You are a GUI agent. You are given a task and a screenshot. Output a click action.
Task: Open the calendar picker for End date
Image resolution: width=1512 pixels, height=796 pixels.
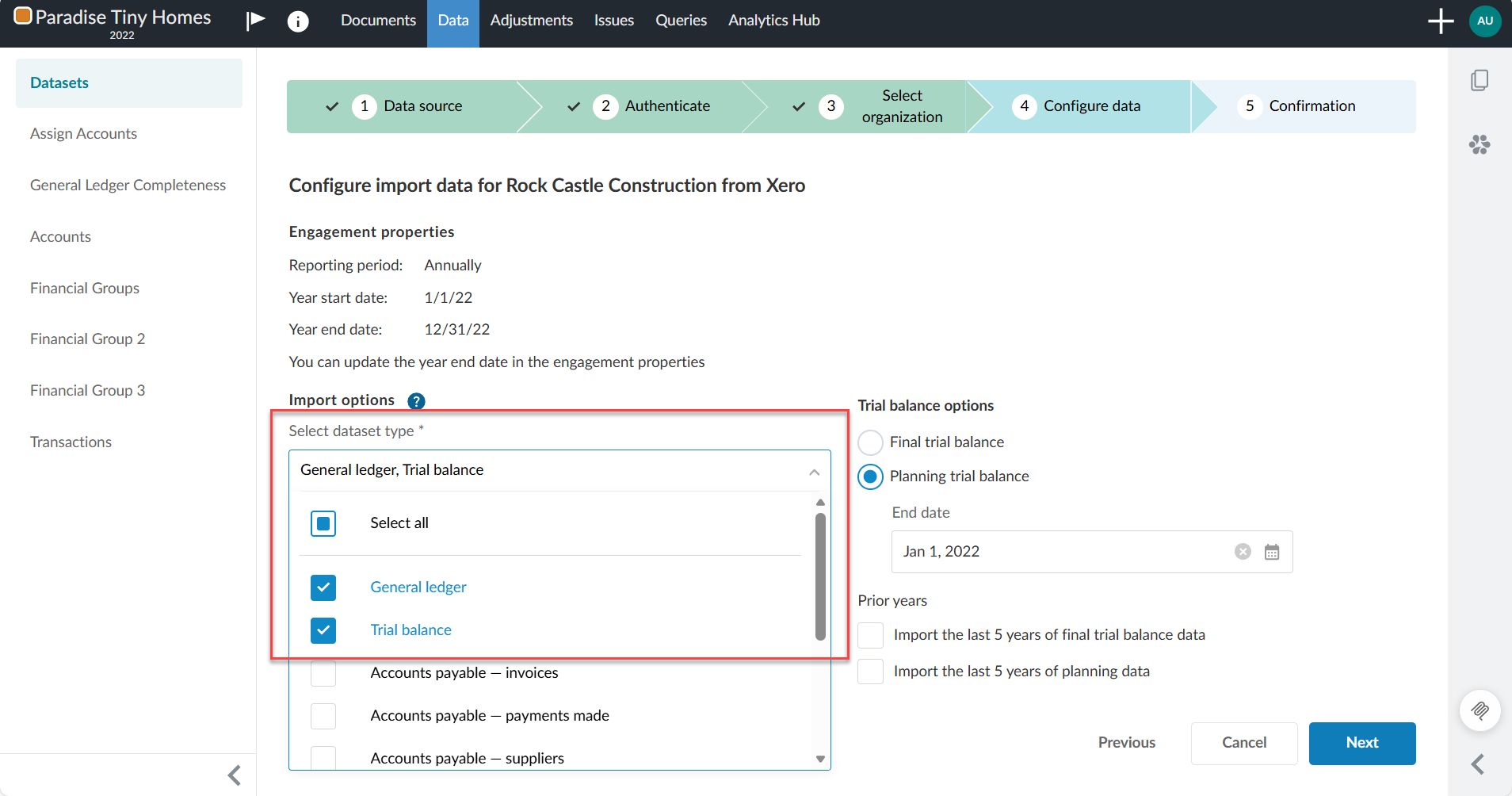1272,552
